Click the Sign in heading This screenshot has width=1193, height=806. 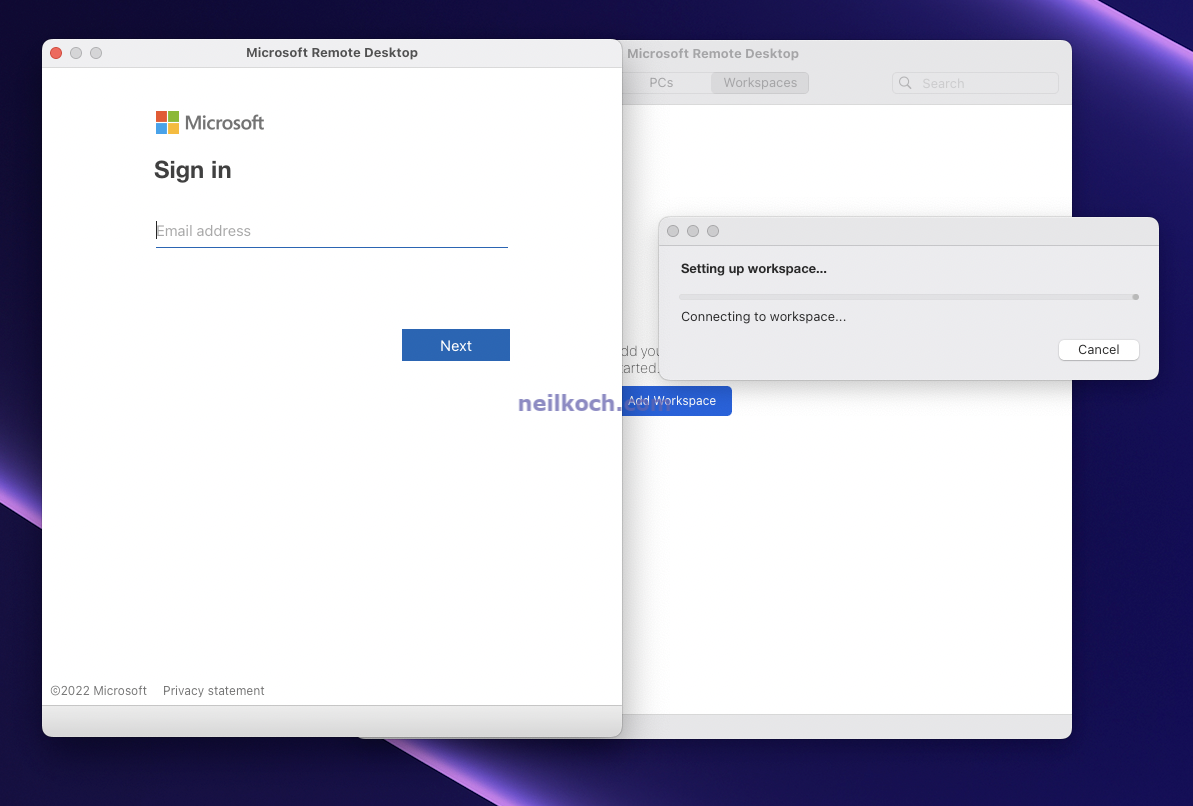pos(192,170)
